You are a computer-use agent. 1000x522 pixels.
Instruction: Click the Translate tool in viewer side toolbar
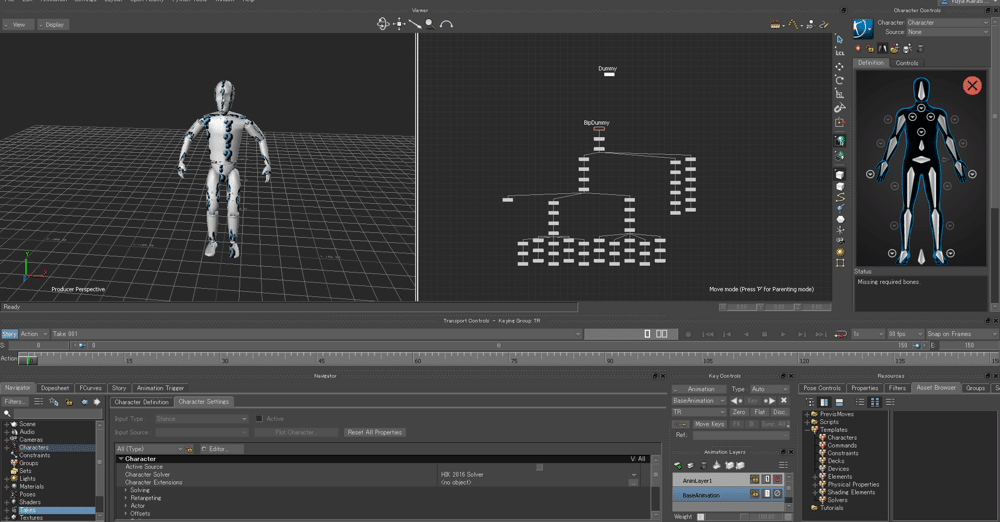tap(840, 66)
